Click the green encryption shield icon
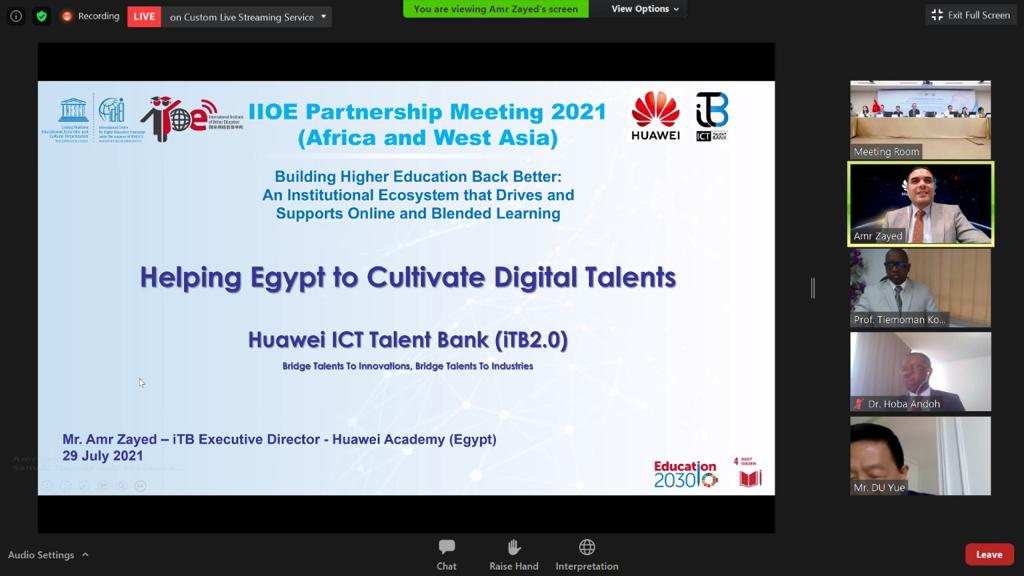The width and height of the screenshot is (1024, 576). click(41, 16)
